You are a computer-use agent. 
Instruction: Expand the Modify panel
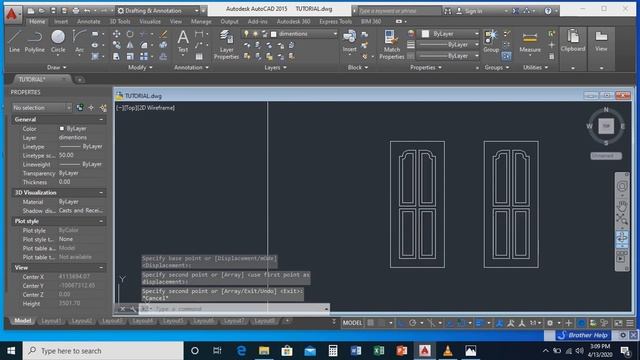click(x=140, y=67)
